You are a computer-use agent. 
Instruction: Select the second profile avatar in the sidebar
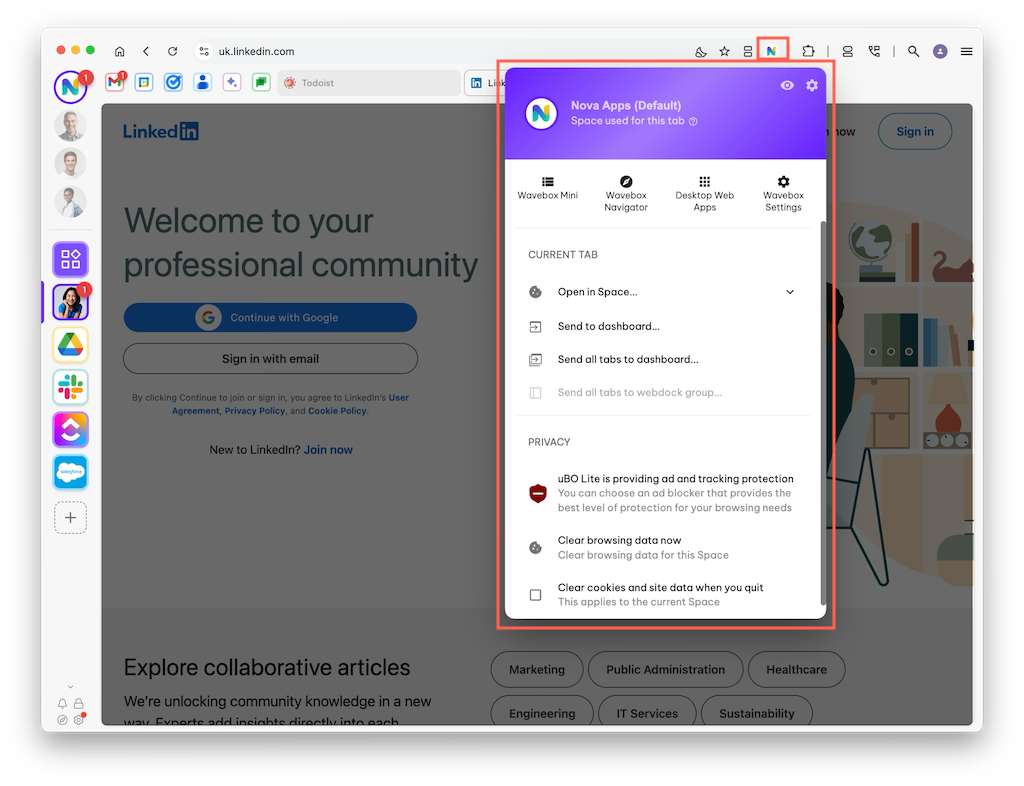(x=71, y=163)
